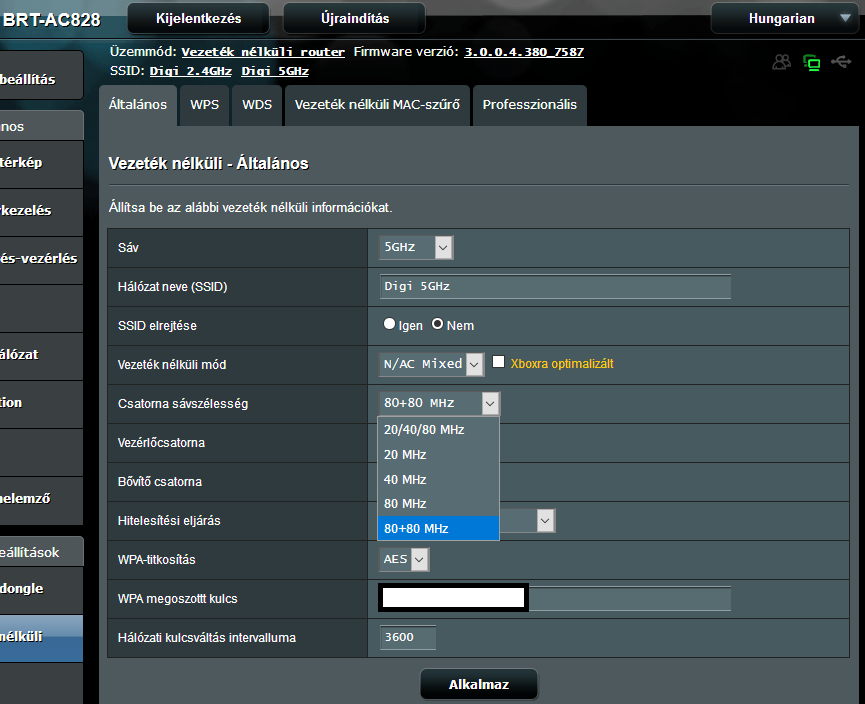Click the Csatorna sávszélesség row label

(x=183, y=403)
